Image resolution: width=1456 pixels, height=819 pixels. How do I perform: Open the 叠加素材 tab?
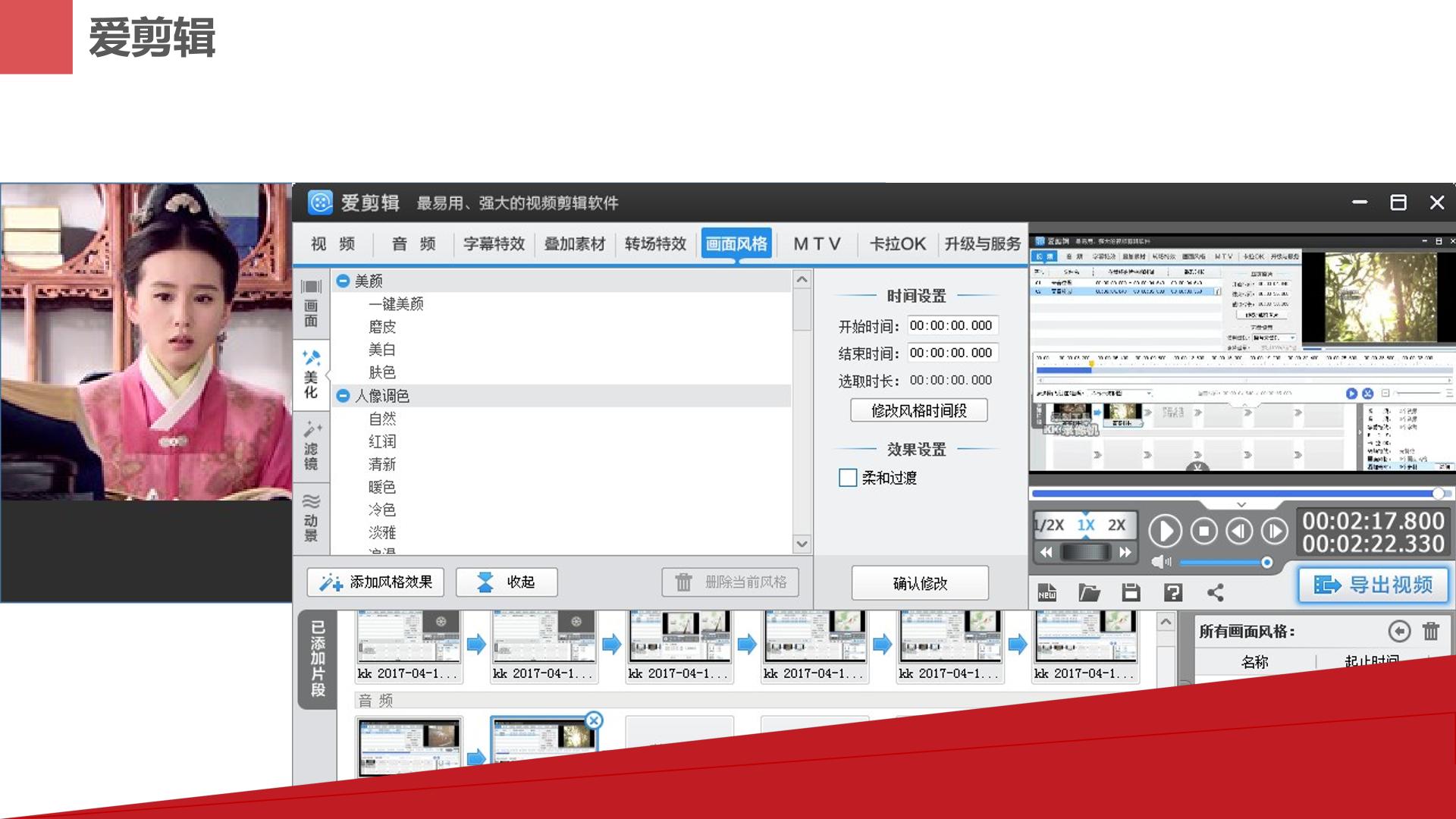pyautogui.click(x=575, y=244)
